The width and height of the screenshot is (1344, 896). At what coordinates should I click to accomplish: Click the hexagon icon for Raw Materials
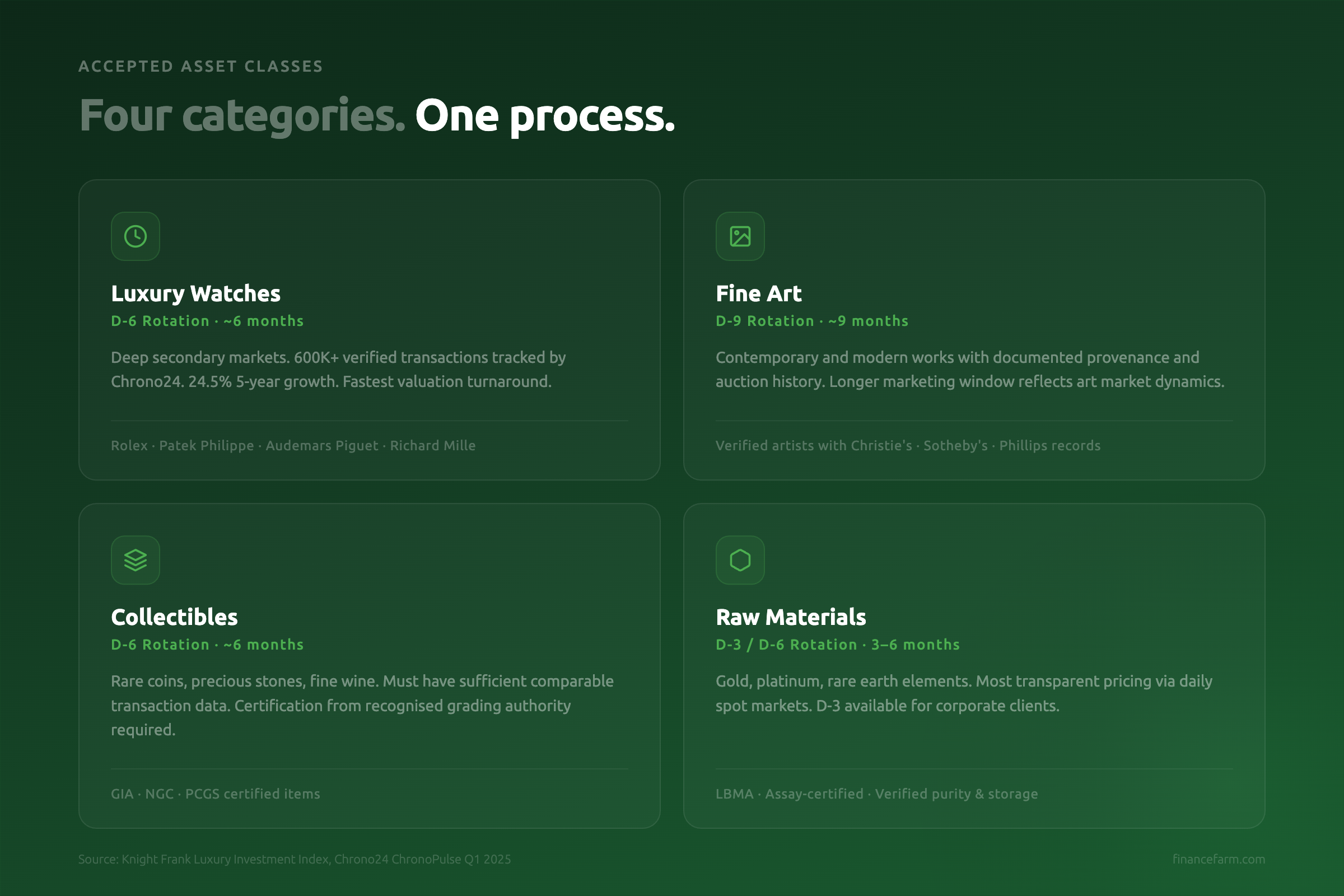(x=740, y=560)
